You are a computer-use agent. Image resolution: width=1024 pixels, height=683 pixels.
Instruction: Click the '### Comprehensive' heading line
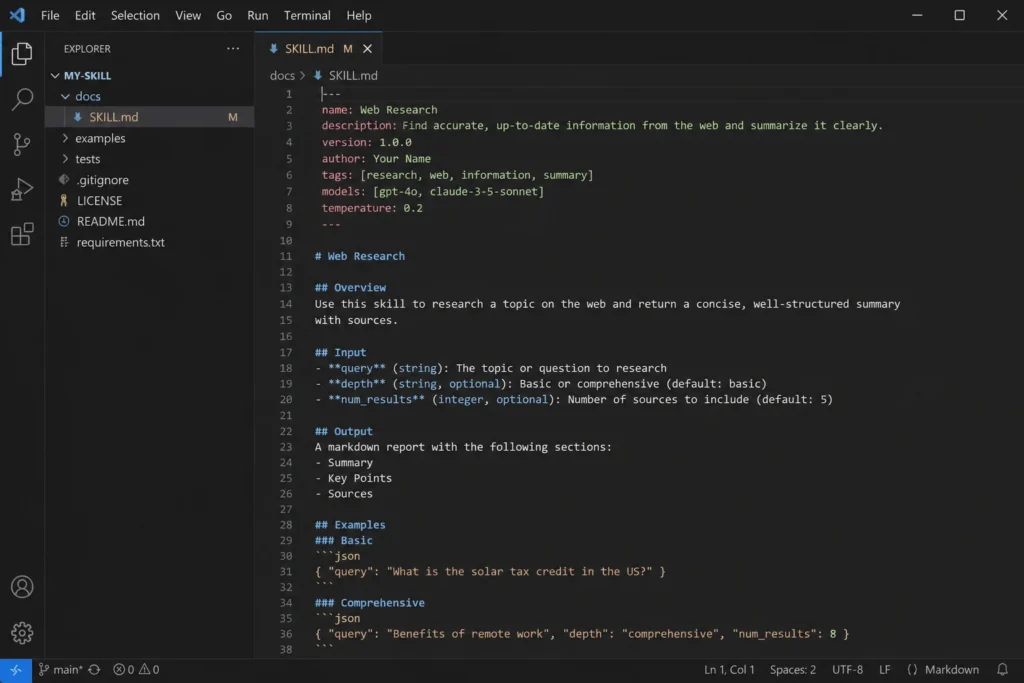370,603
